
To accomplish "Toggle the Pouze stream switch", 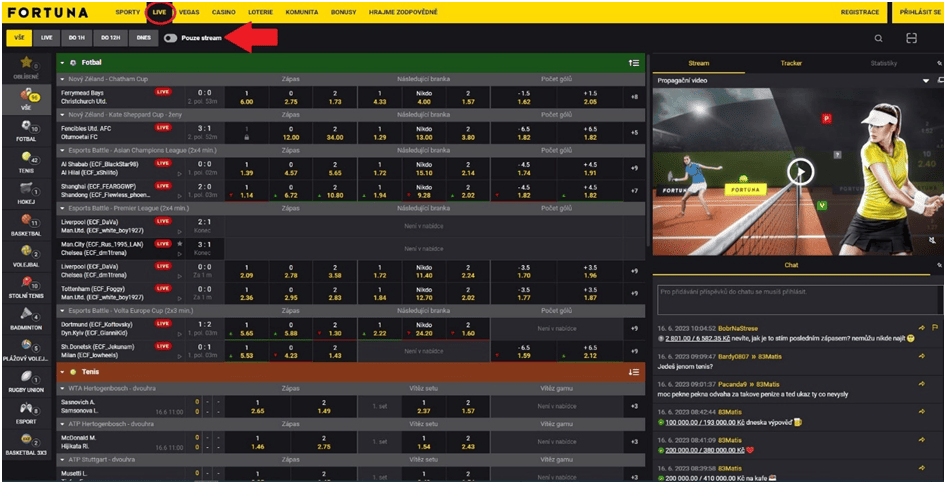I will click(x=170, y=38).
